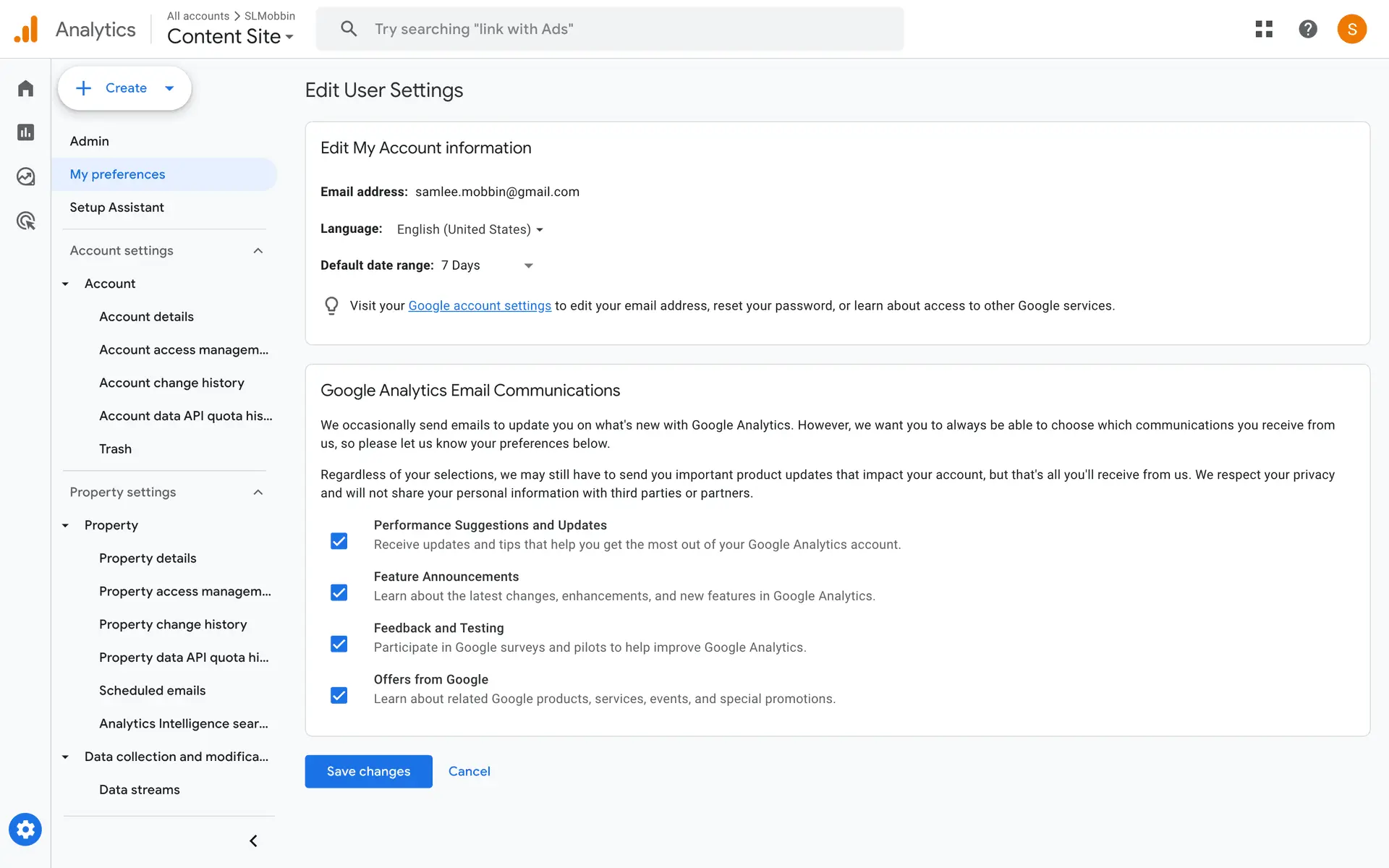Open the Language dropdown
This screenshot has height=868, width=1389.
[x=470, y=229]
